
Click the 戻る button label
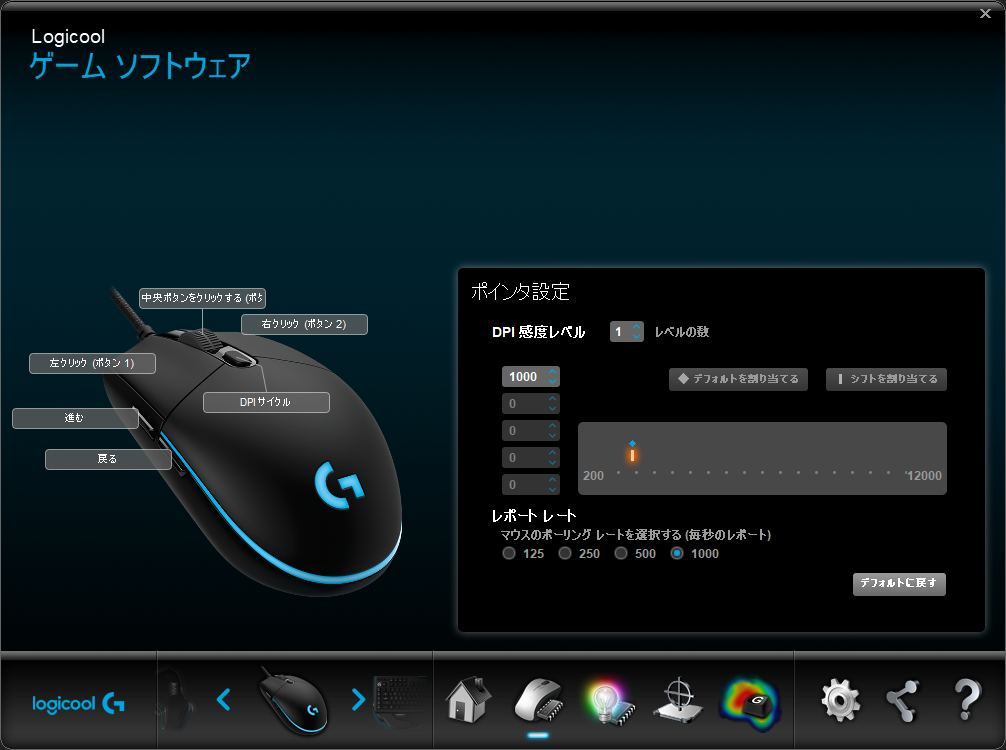tap(108, 459)
